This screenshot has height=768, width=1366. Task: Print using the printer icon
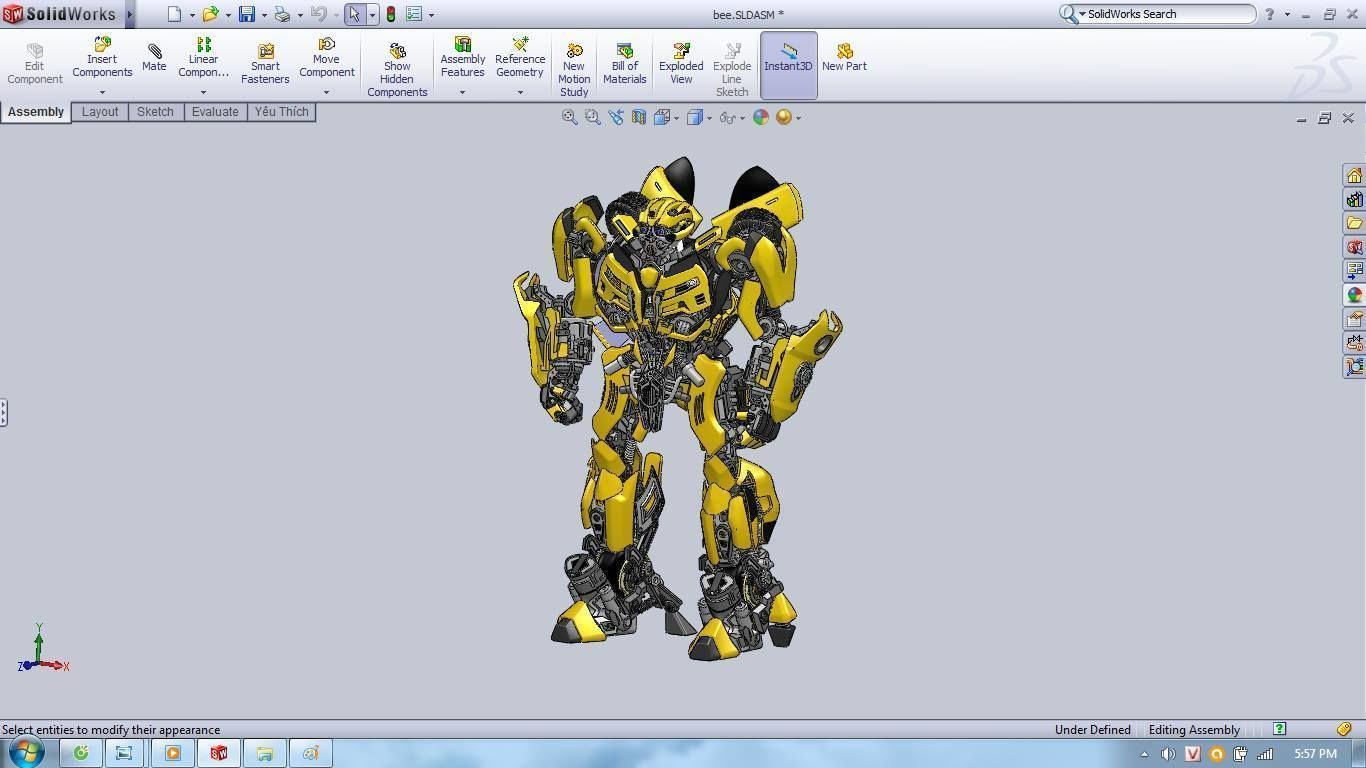click(282, 14)
